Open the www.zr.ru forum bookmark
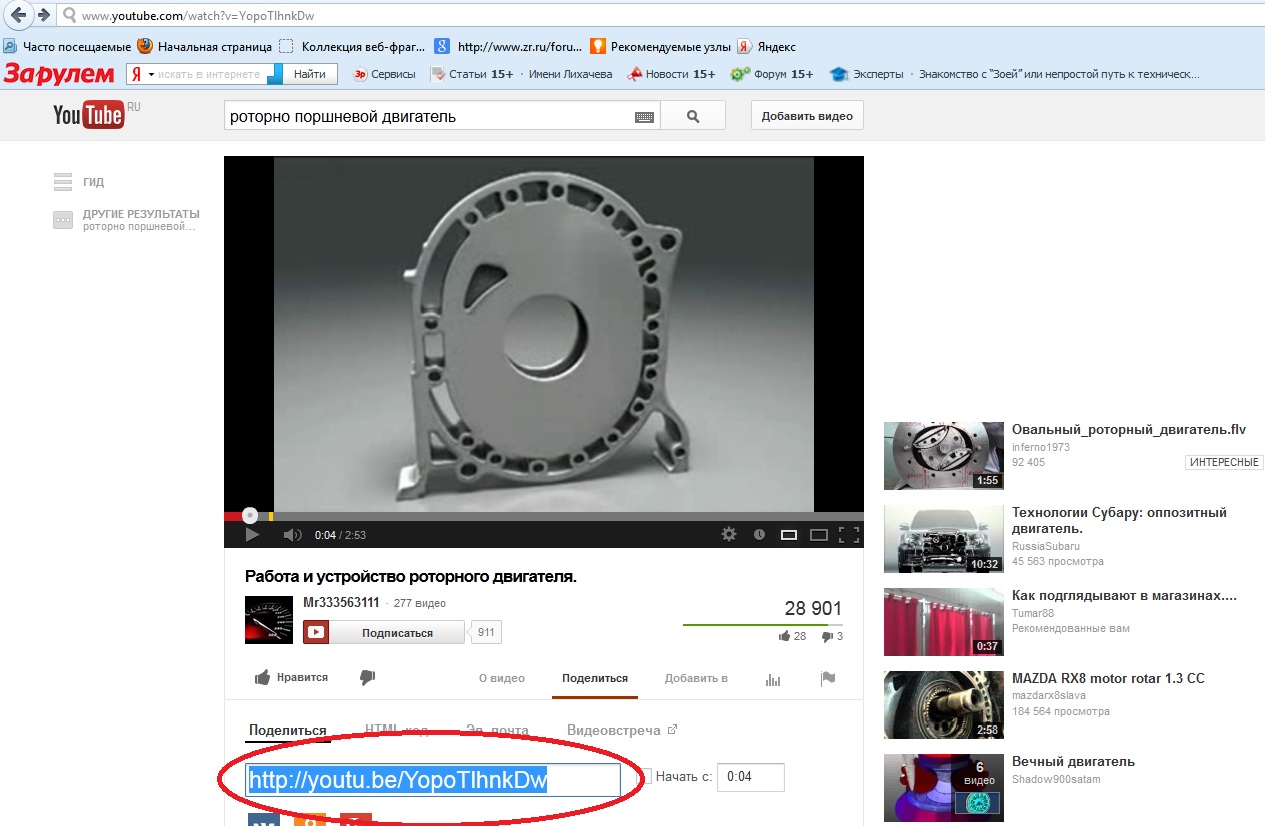 (x=509, y=46)
